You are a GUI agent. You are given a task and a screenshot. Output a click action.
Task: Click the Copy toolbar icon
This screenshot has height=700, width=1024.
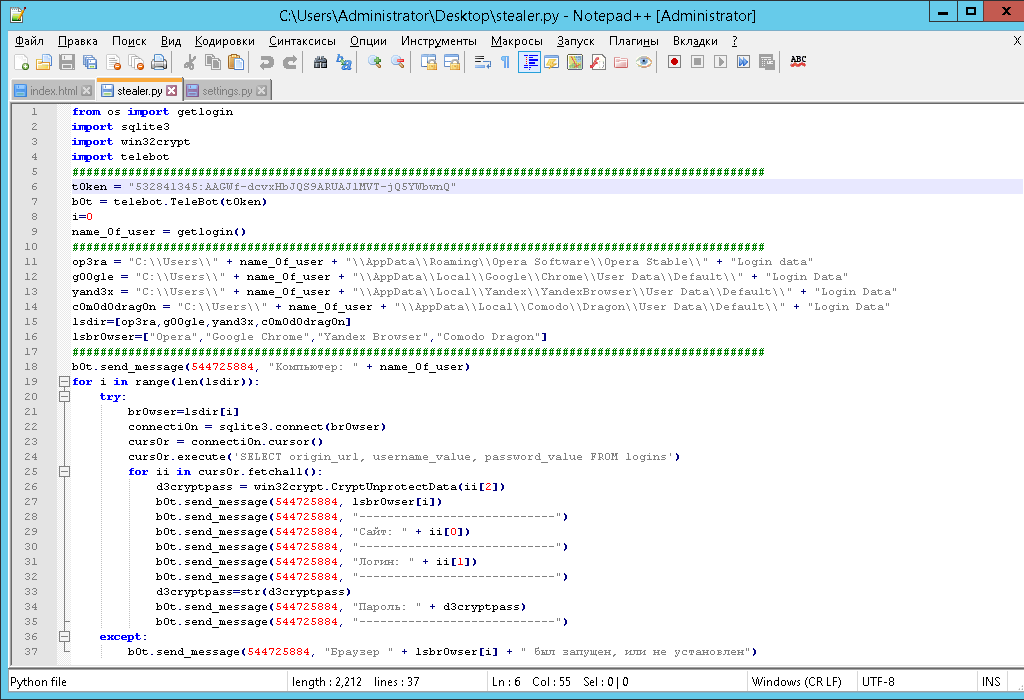point(213,62)
